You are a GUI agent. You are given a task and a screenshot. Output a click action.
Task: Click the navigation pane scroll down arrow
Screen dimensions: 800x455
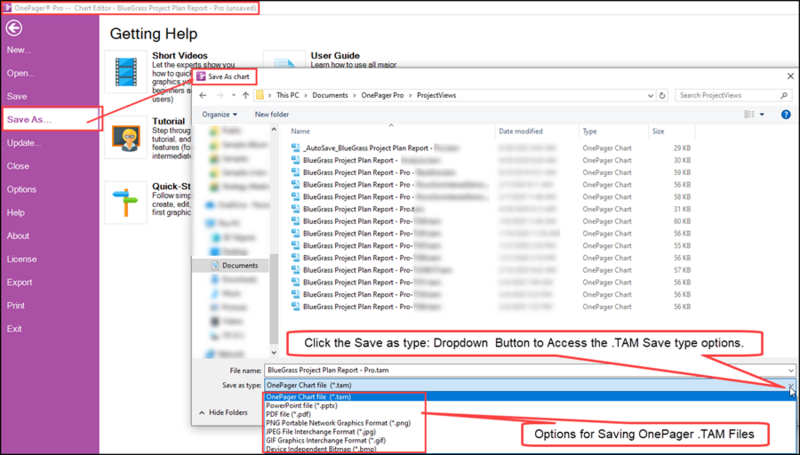coord(274,352)
